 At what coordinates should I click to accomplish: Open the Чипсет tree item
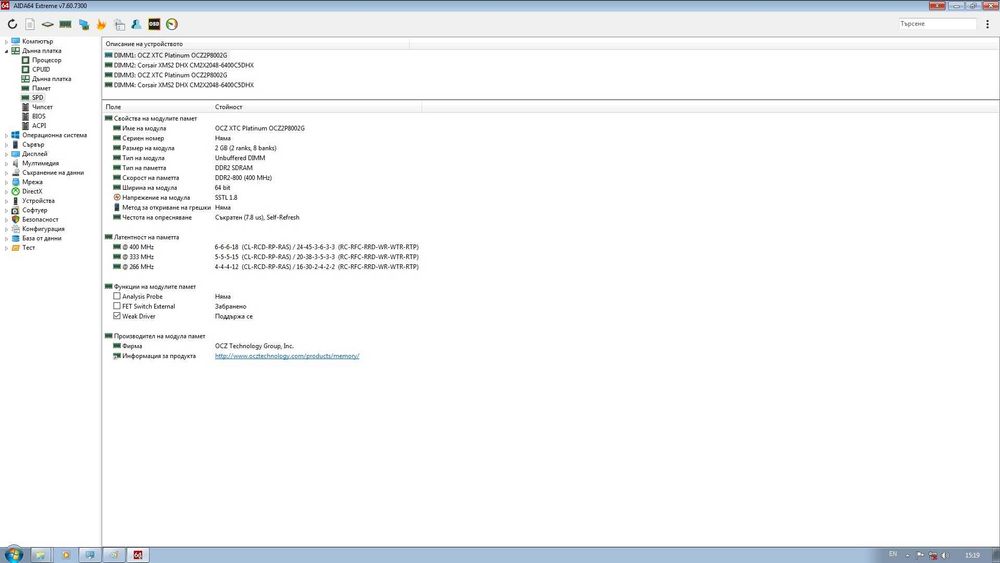(42, 107)
